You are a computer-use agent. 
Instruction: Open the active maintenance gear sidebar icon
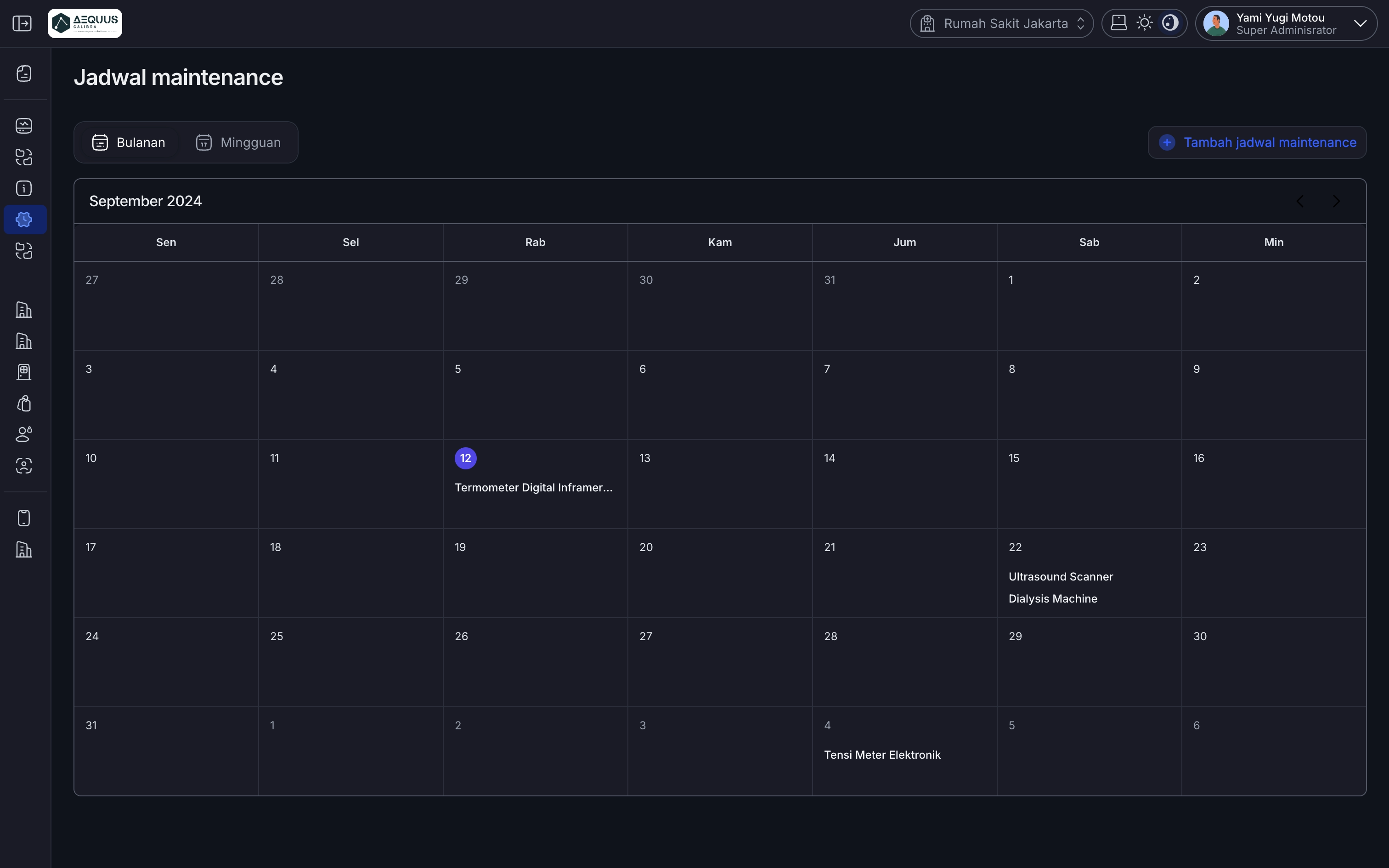(24, 220)
